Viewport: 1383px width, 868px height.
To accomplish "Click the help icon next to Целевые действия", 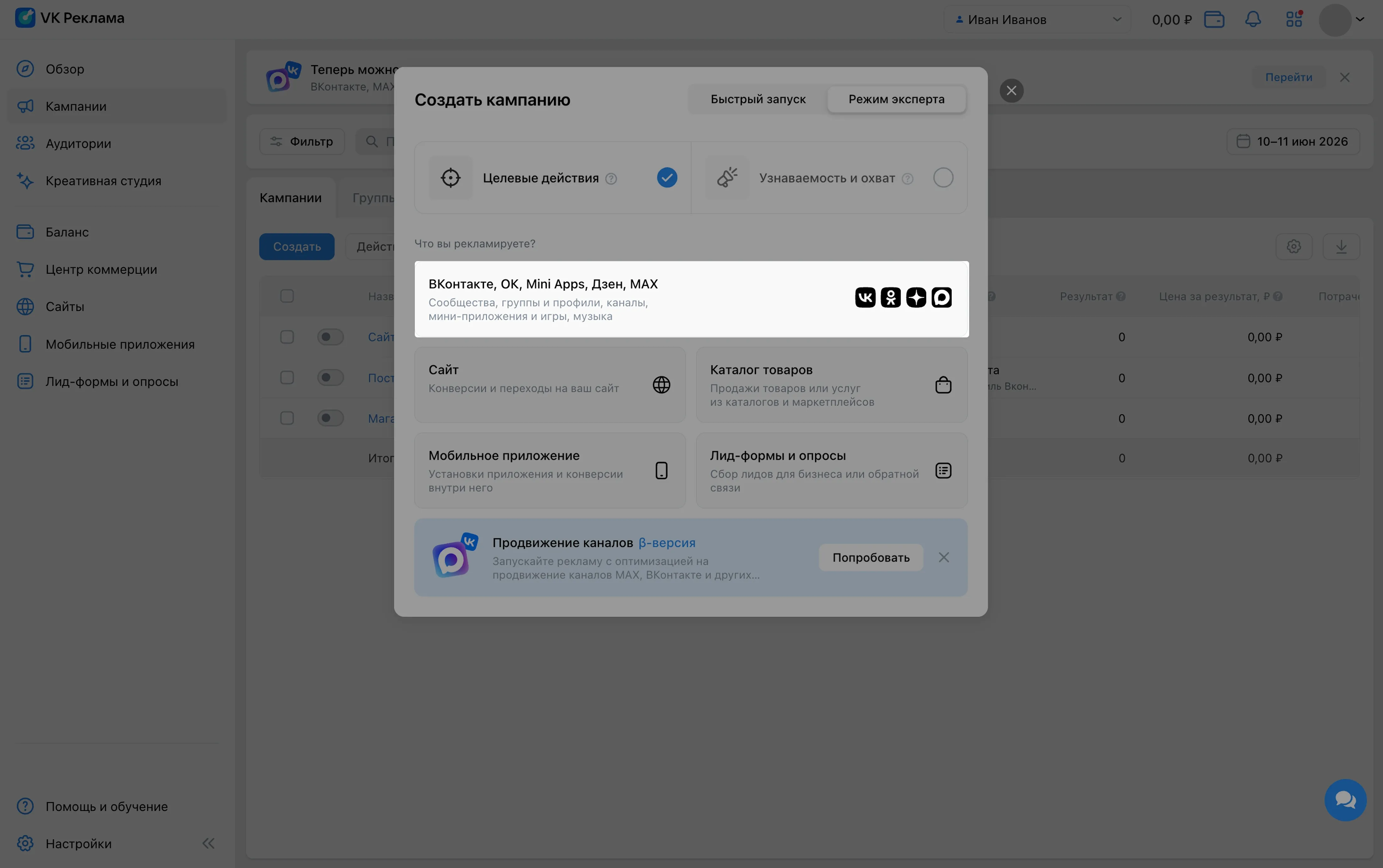I will [611, 178].
